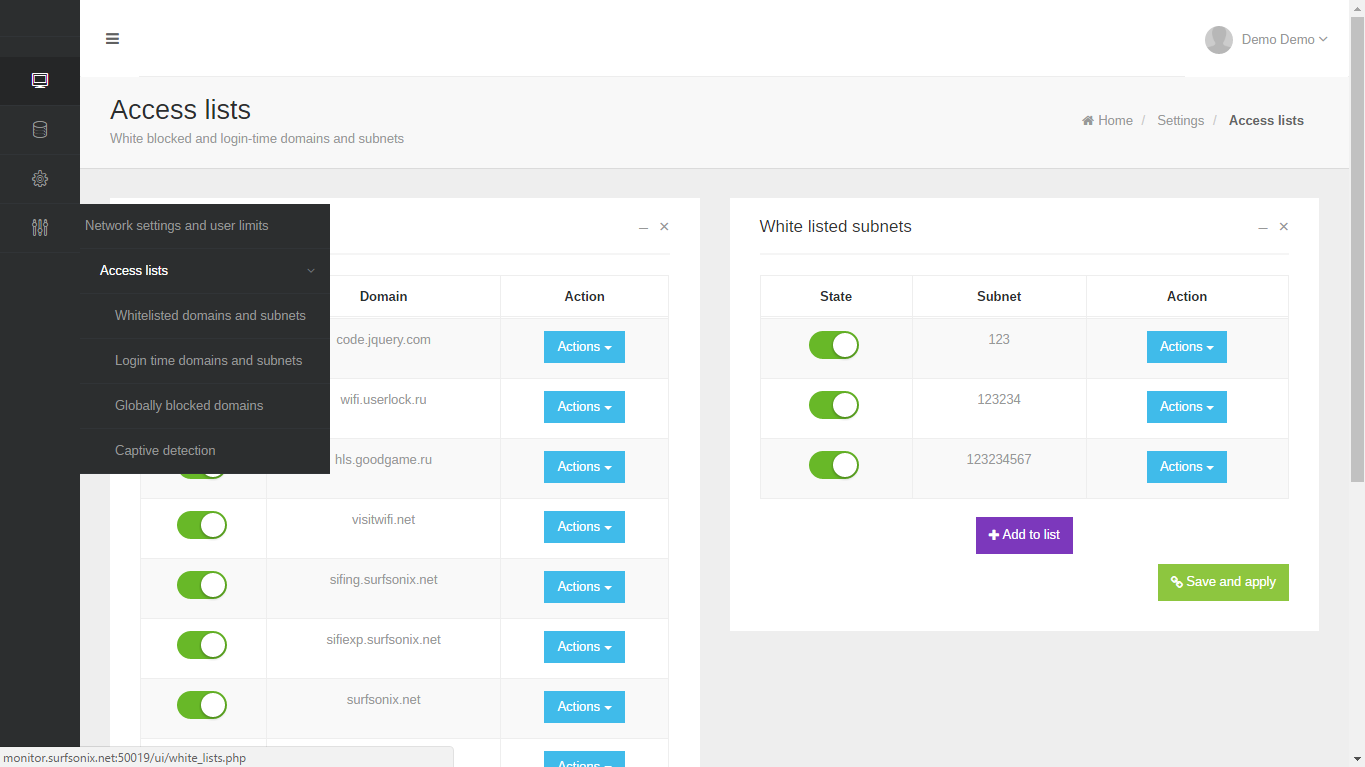Toggle the state of subnet 123234
1365x767 pixels.
tap(834, 405)
